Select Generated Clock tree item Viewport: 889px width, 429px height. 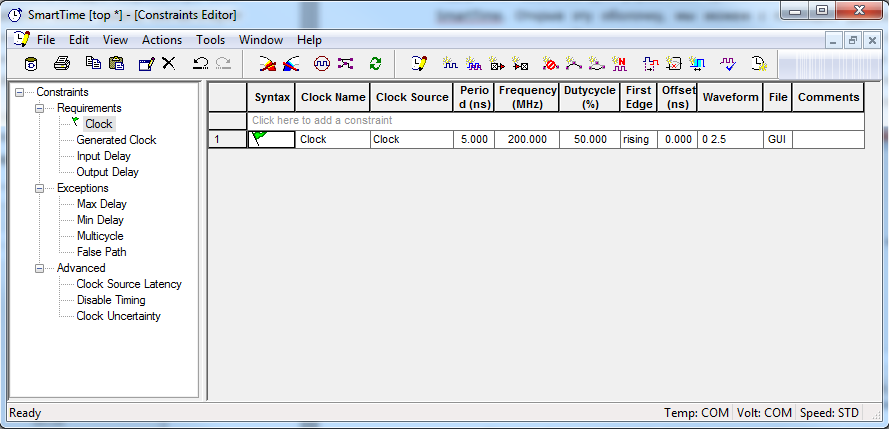(x=116, y=140)
